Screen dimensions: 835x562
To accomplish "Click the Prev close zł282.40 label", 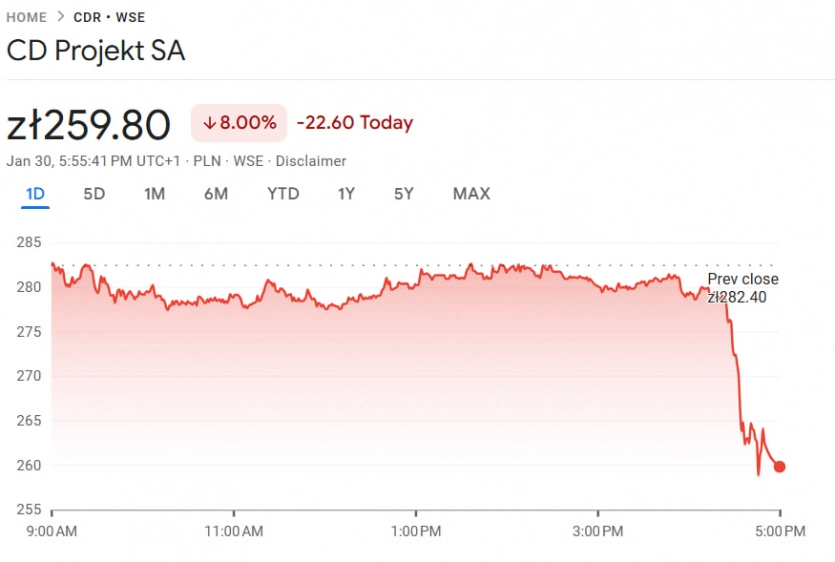I will click(x=742, y=288).
